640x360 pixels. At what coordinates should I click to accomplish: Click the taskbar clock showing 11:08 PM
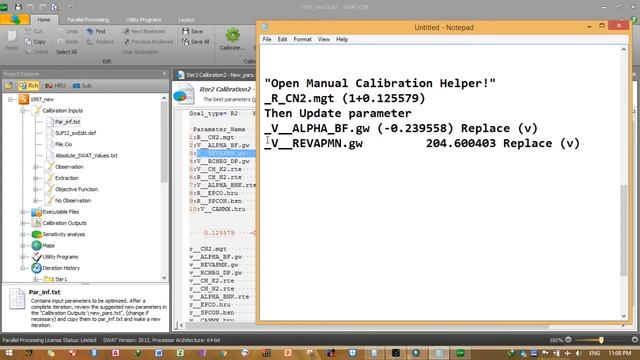click(619, 353)
